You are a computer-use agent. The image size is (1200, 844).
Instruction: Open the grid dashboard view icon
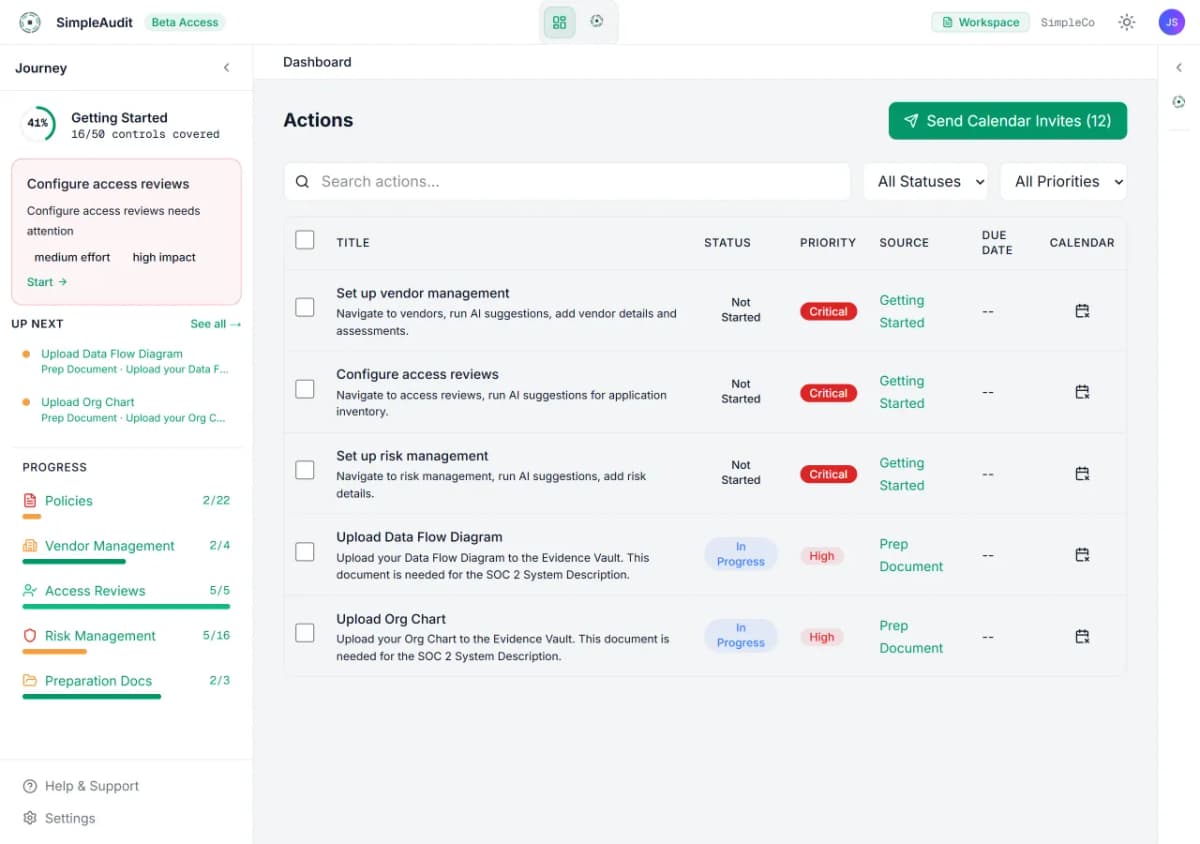[x=559, y=20]
